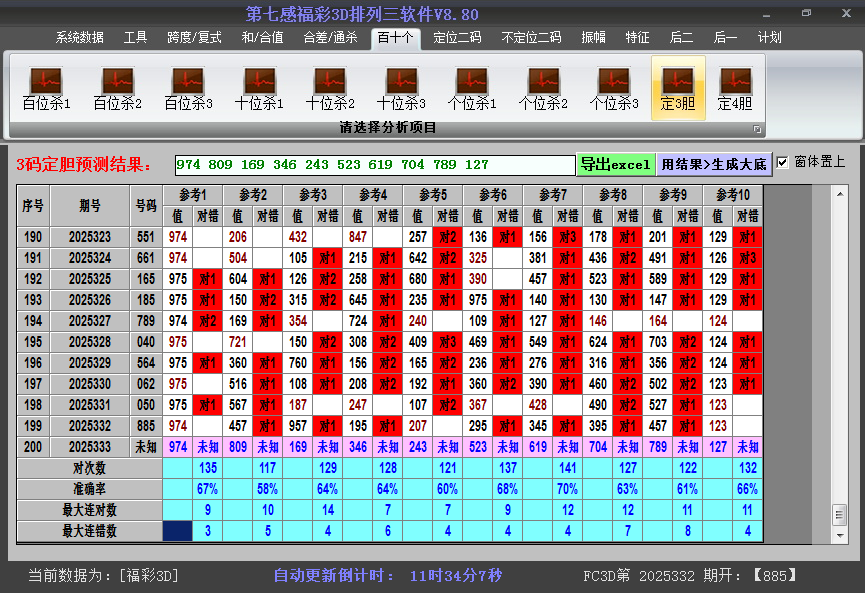Open the 工具 menu
The image size is (865, 593).
135,37
